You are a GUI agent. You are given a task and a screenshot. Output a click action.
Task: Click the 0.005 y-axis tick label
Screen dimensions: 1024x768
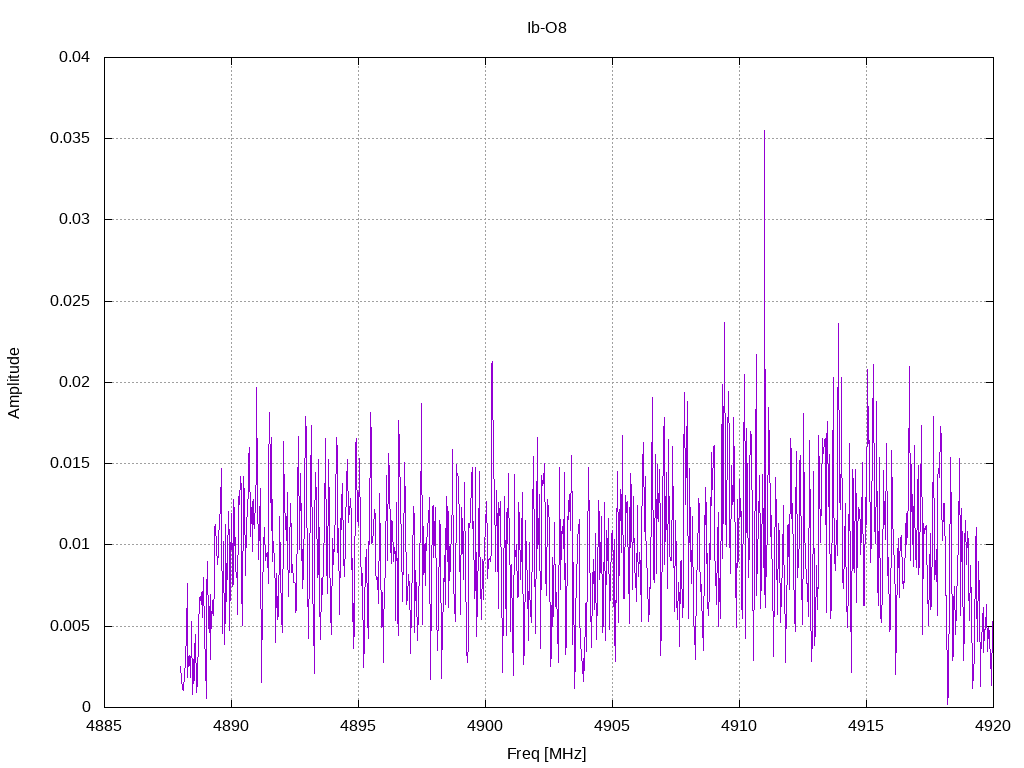[x=70, y=626]
